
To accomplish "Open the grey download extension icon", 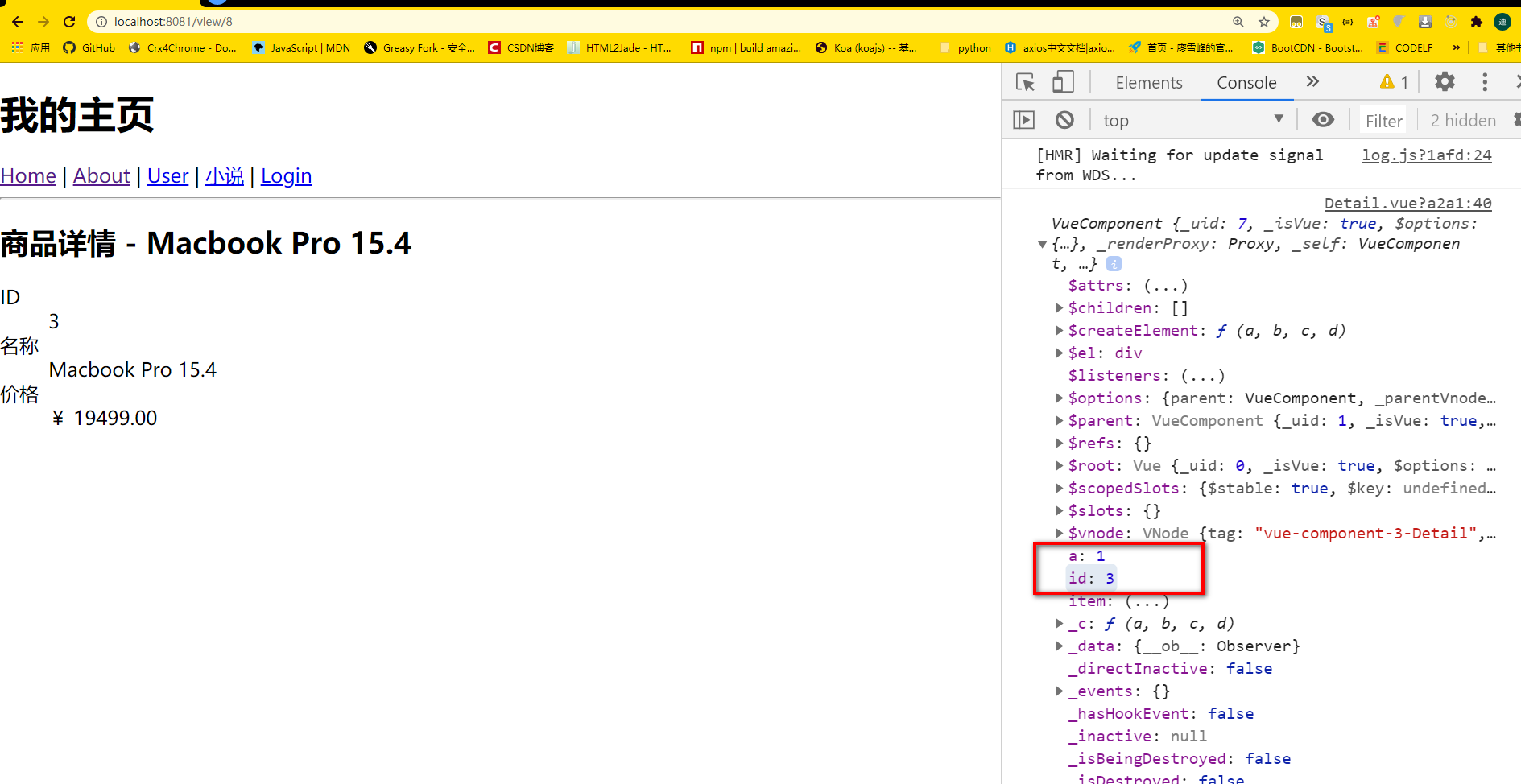I will 1425,22.
